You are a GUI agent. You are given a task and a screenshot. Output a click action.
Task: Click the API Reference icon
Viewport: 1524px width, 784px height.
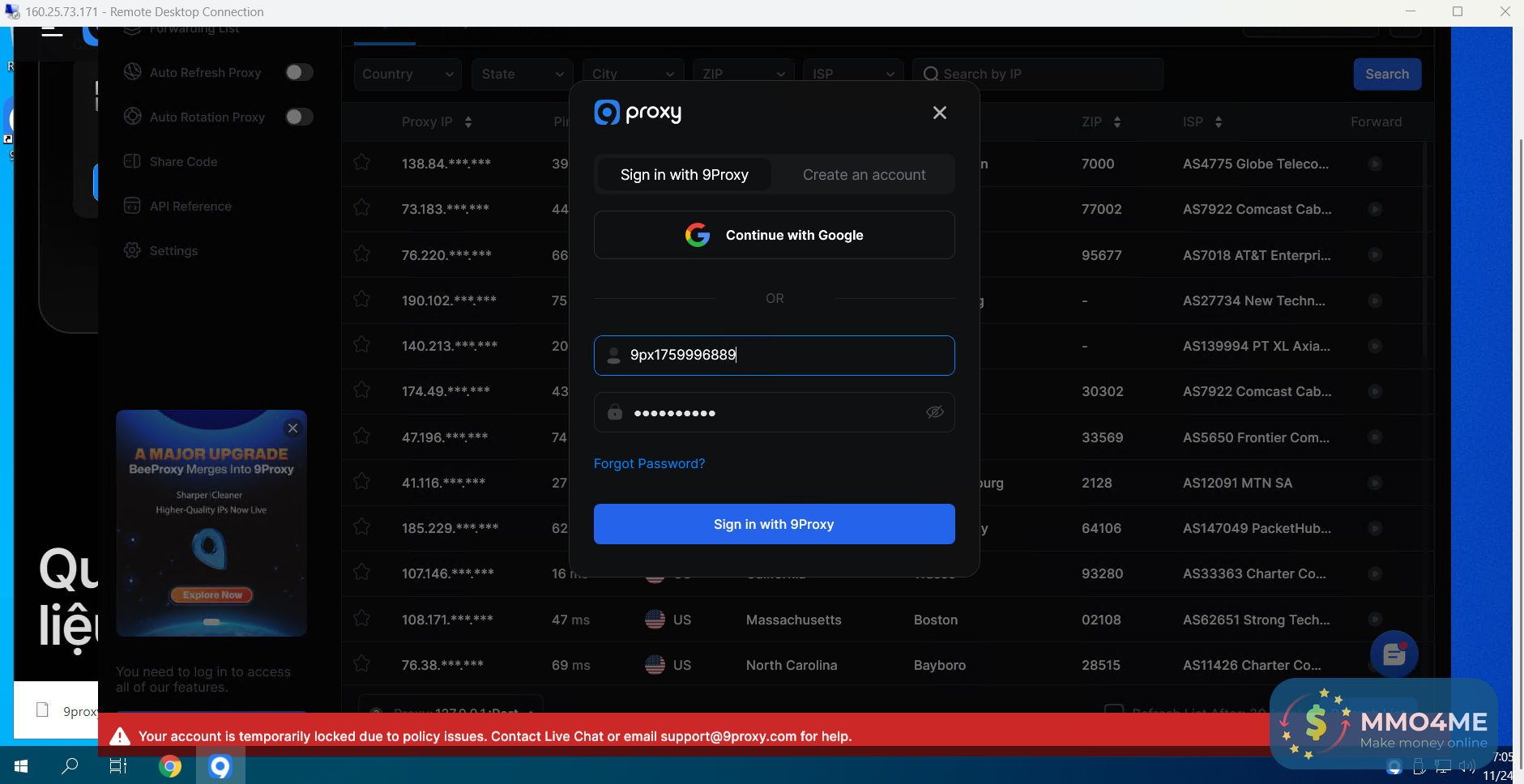[x=132, y=206]
